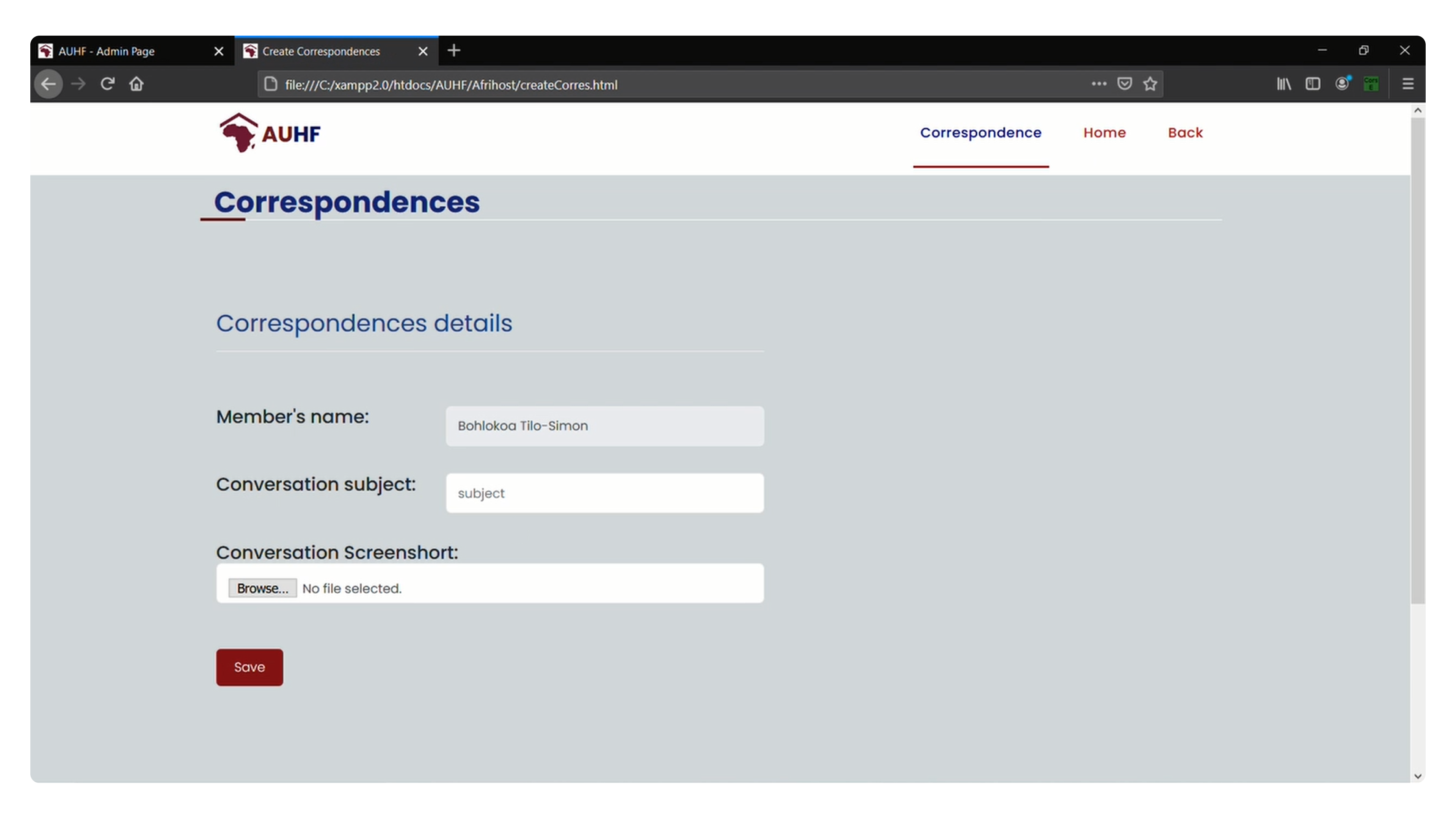1456x819 pixels.
Task: Click the green extension icon
Action: (1371, 84)
